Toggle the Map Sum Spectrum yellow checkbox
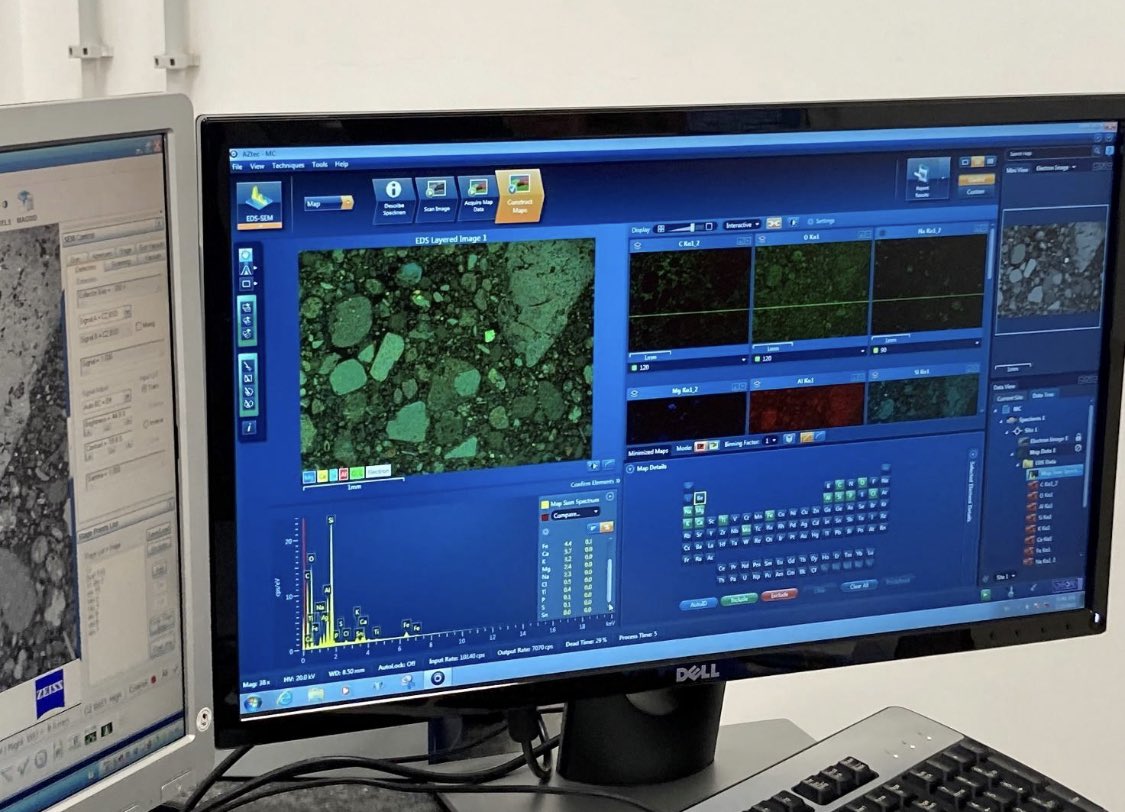 (545, 504)
